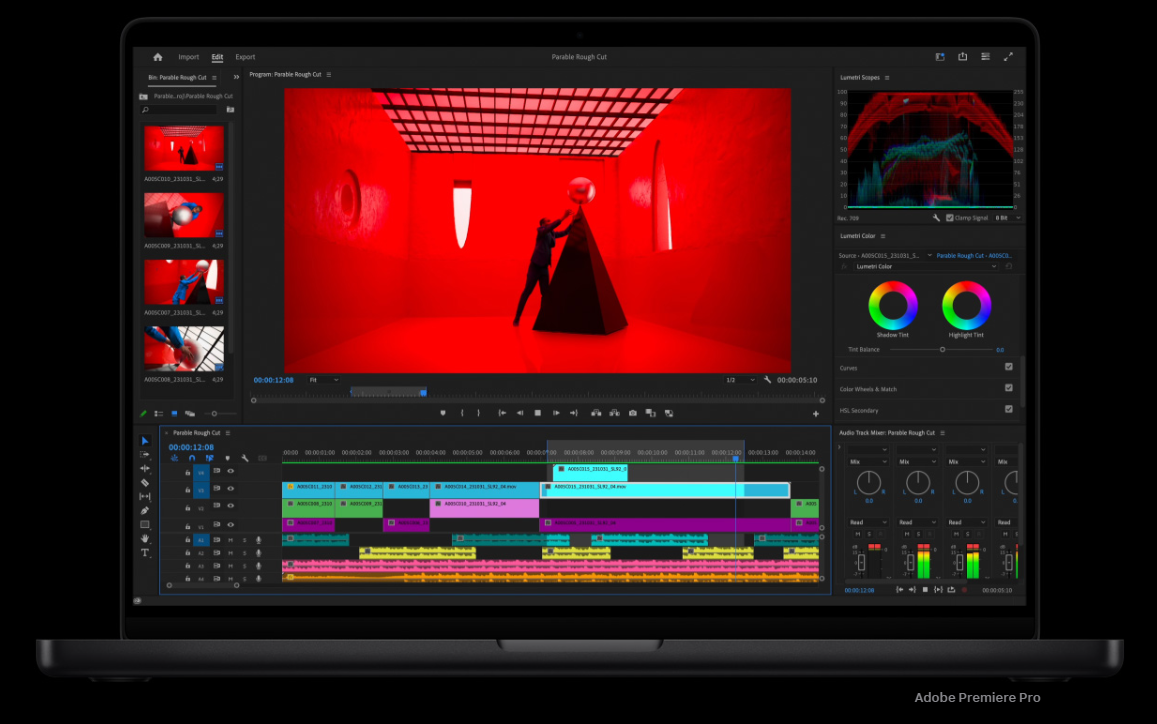Open program monitor settings wrench
This screenshot has height=724, width=1157.
767,380
